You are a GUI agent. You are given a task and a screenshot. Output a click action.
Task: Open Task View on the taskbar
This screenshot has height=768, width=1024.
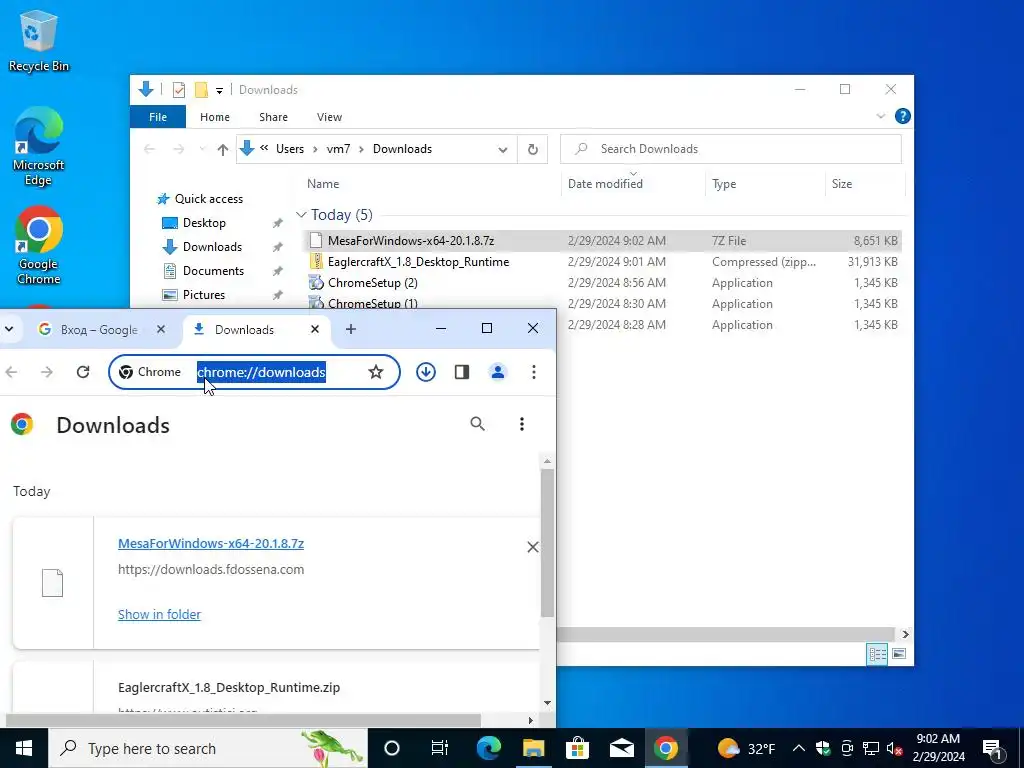pyautogui.click(x=440, y=748)
